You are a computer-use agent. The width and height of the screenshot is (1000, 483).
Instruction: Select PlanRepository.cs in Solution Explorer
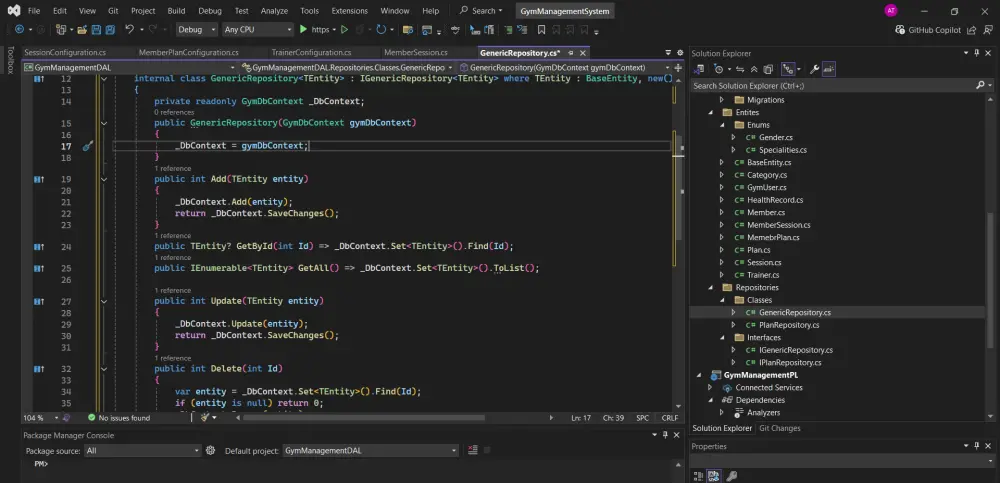tap(789, 325)
